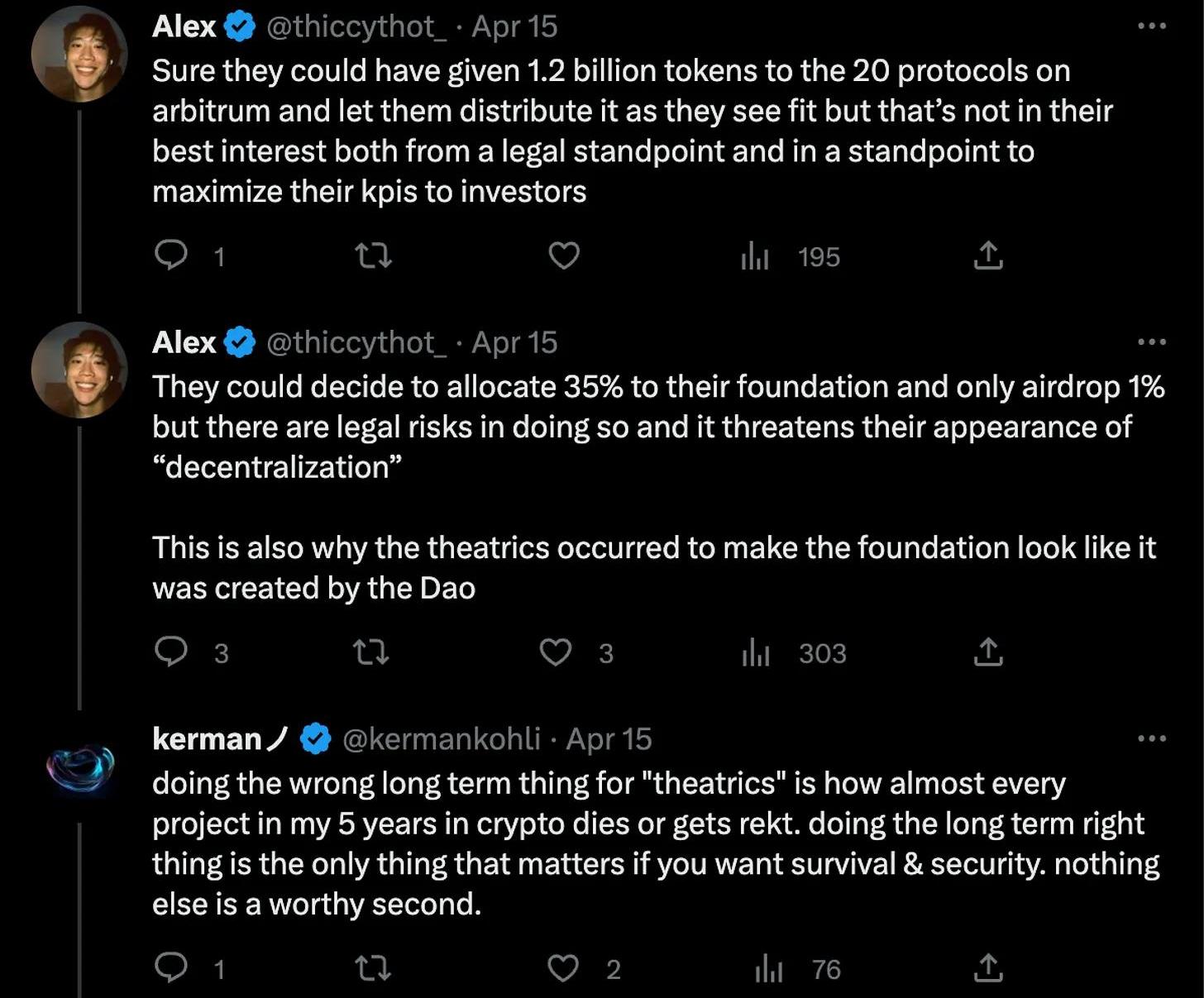Open more options on Alex's second tweet
The height and width of the screenshot is (998, 1204).
1152,341
